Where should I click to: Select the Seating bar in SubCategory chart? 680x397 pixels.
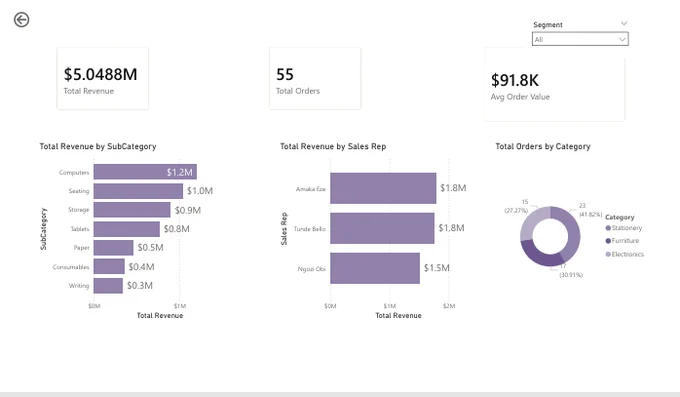(138, 191)
